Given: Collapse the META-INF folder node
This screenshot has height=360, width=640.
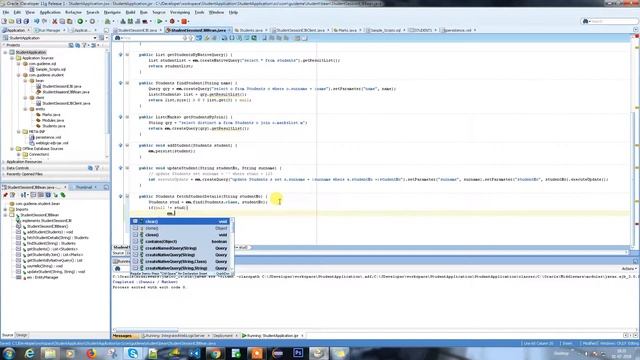Looking at the screenshot, I should coord(18,132).
